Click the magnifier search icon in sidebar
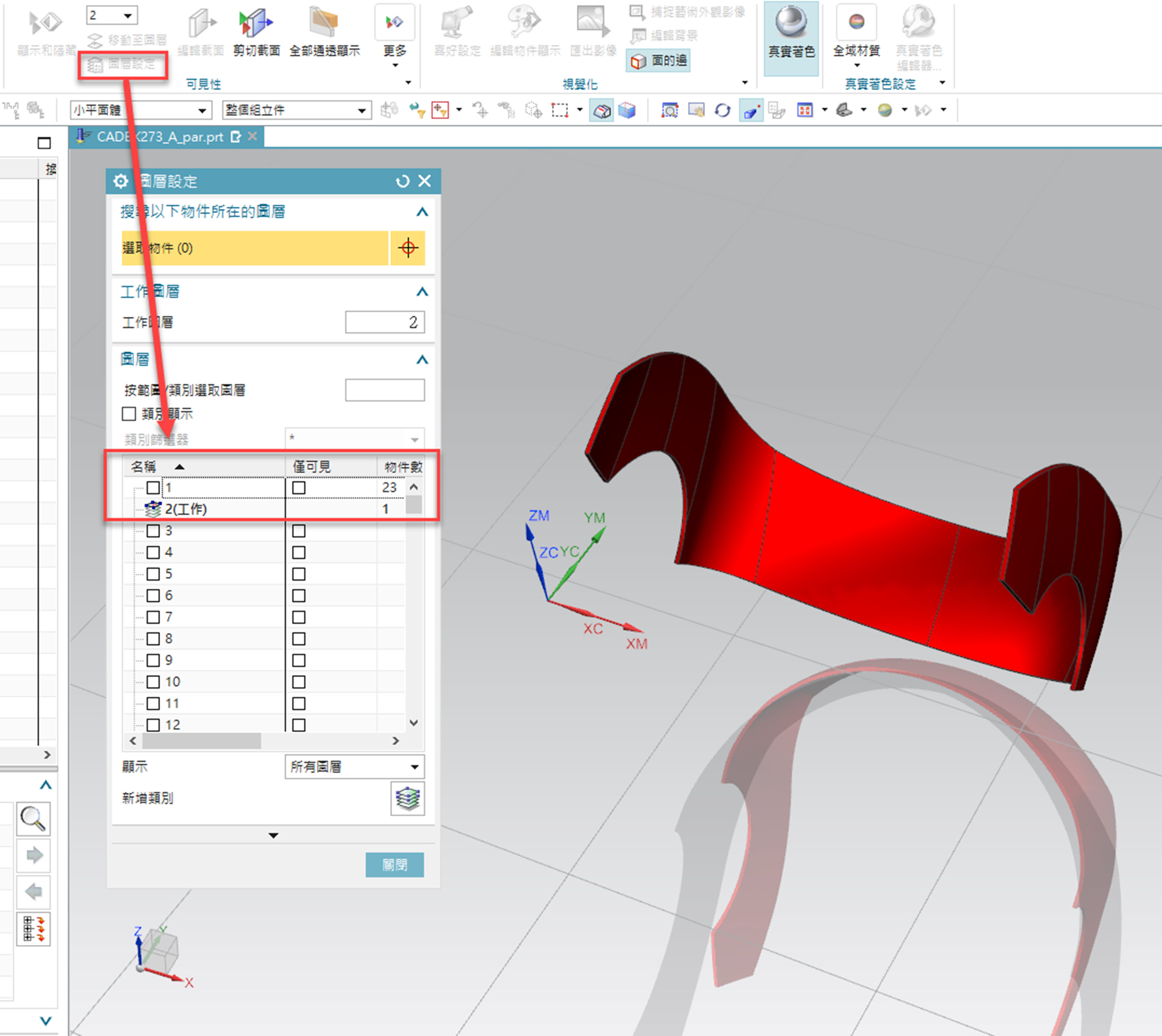This screenshot has height=1036, width=1162. [33, 818]
